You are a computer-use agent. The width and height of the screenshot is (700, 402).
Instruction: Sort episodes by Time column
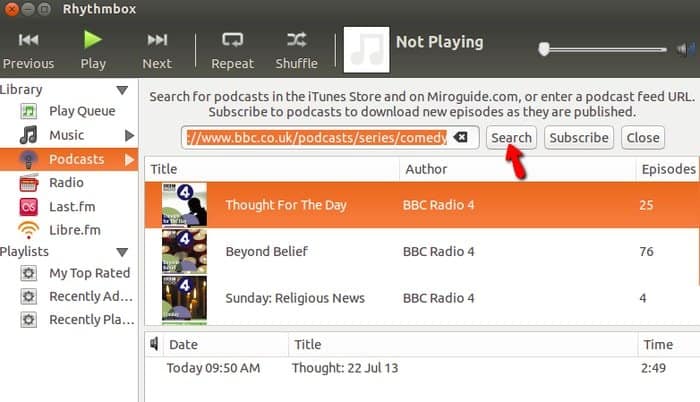coord(668,344)
